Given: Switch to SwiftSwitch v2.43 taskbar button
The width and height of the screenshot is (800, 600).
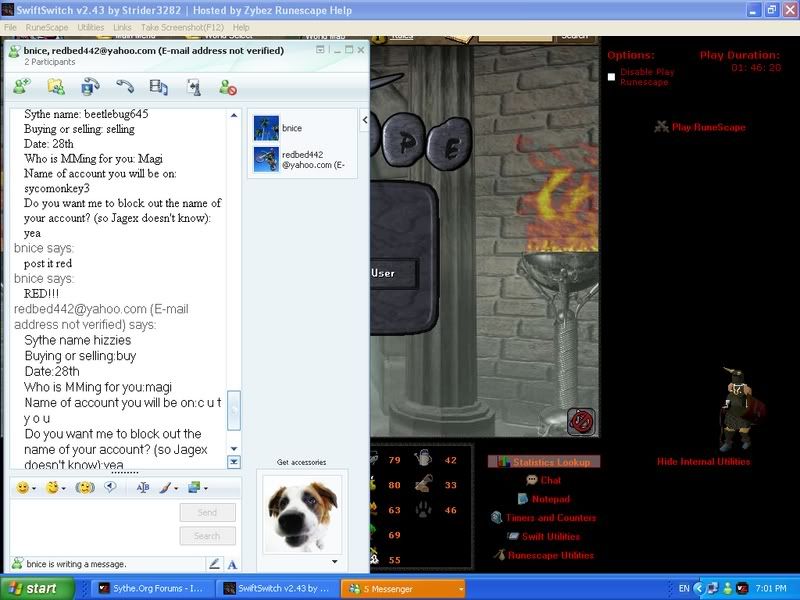Looking at the screenshot, I should 278,588.
